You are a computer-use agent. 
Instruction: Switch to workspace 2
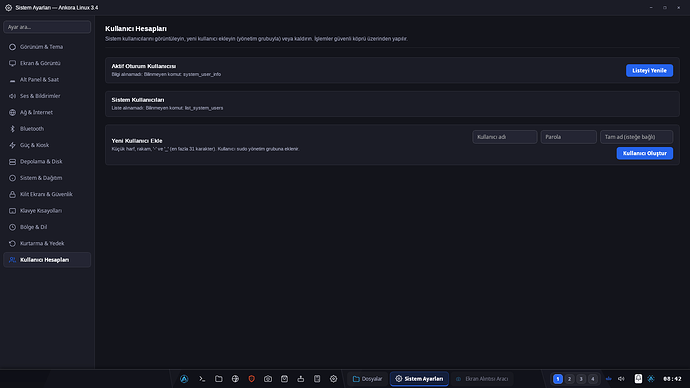click(569, 379)
